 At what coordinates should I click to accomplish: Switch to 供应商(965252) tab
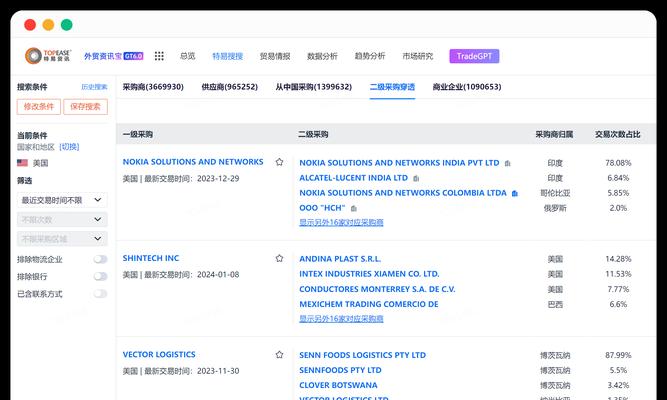(x=230, y=87)
